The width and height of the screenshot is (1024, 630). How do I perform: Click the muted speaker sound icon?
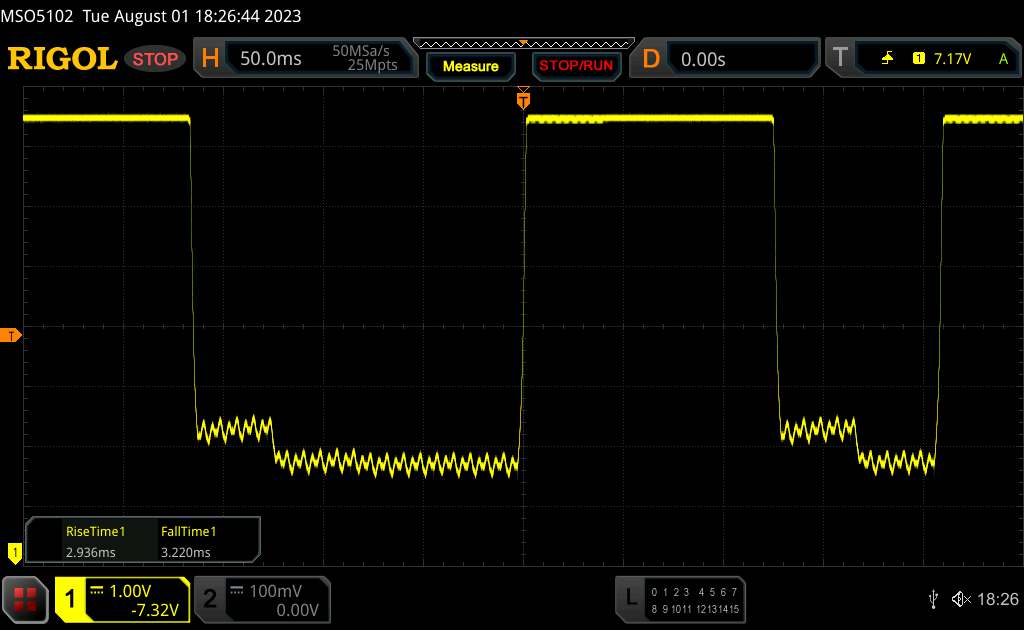tap(961, 599)
